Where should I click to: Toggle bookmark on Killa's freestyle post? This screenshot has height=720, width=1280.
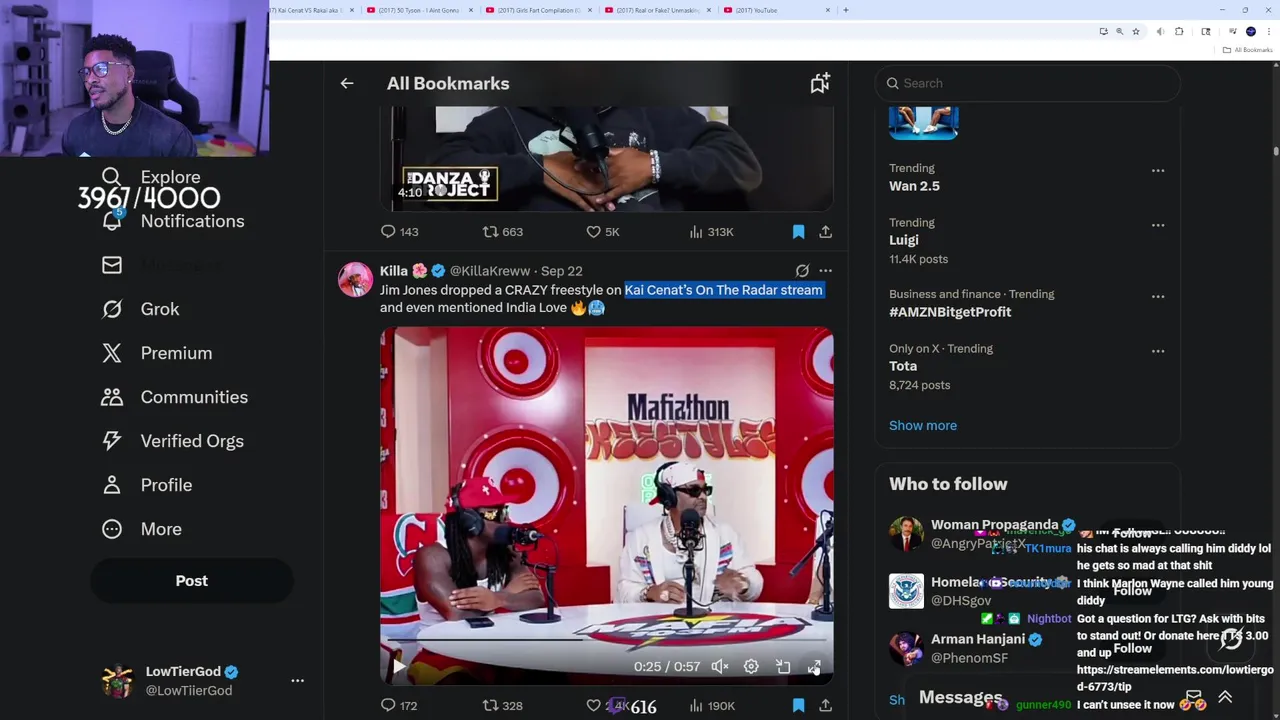click(798, 706)
